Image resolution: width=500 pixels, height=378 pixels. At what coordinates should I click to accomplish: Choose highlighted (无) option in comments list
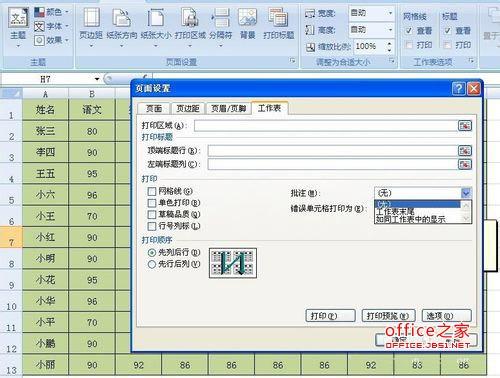click(417, 204)
